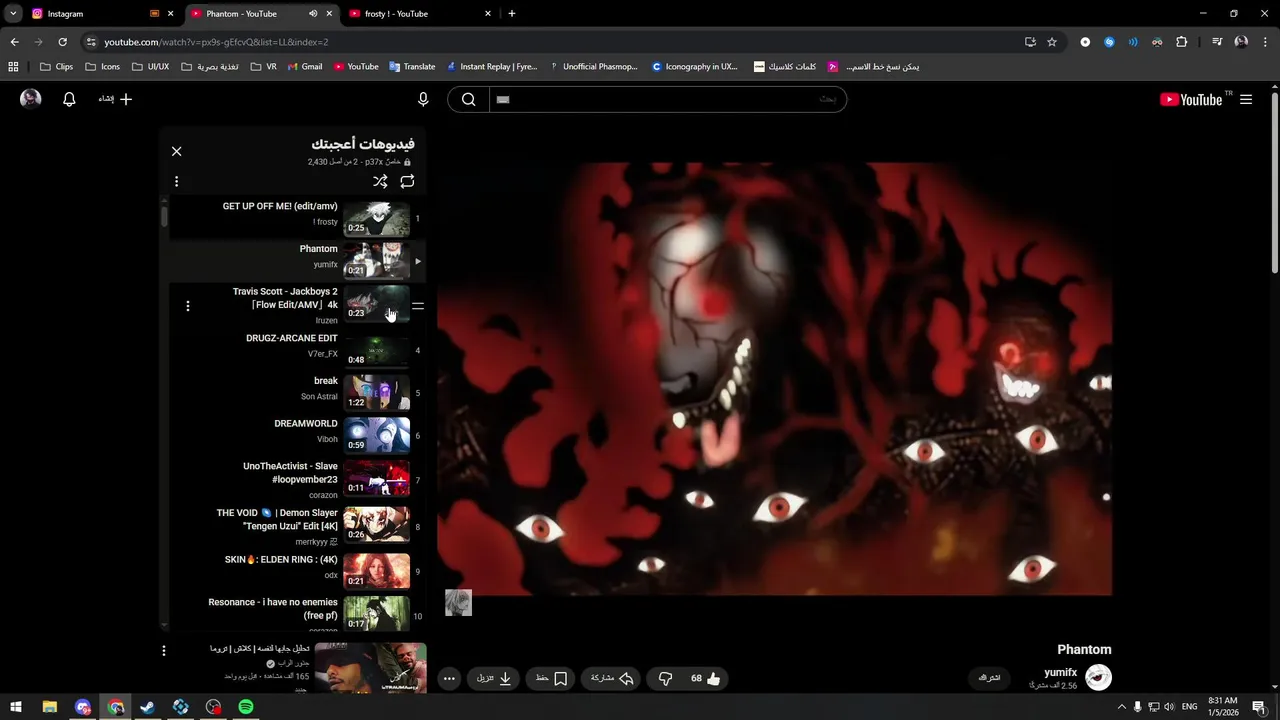Image resolution: width=1280 pixels, height=720 pixels.
Task: Toggle playlist loop icon
Action: (407, 182)
